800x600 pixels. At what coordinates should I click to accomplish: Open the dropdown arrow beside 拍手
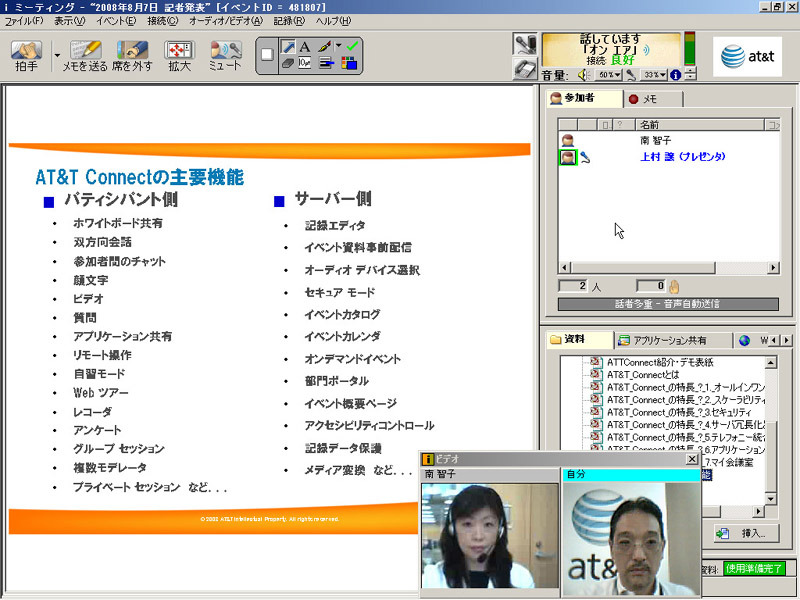pos(57,55)
